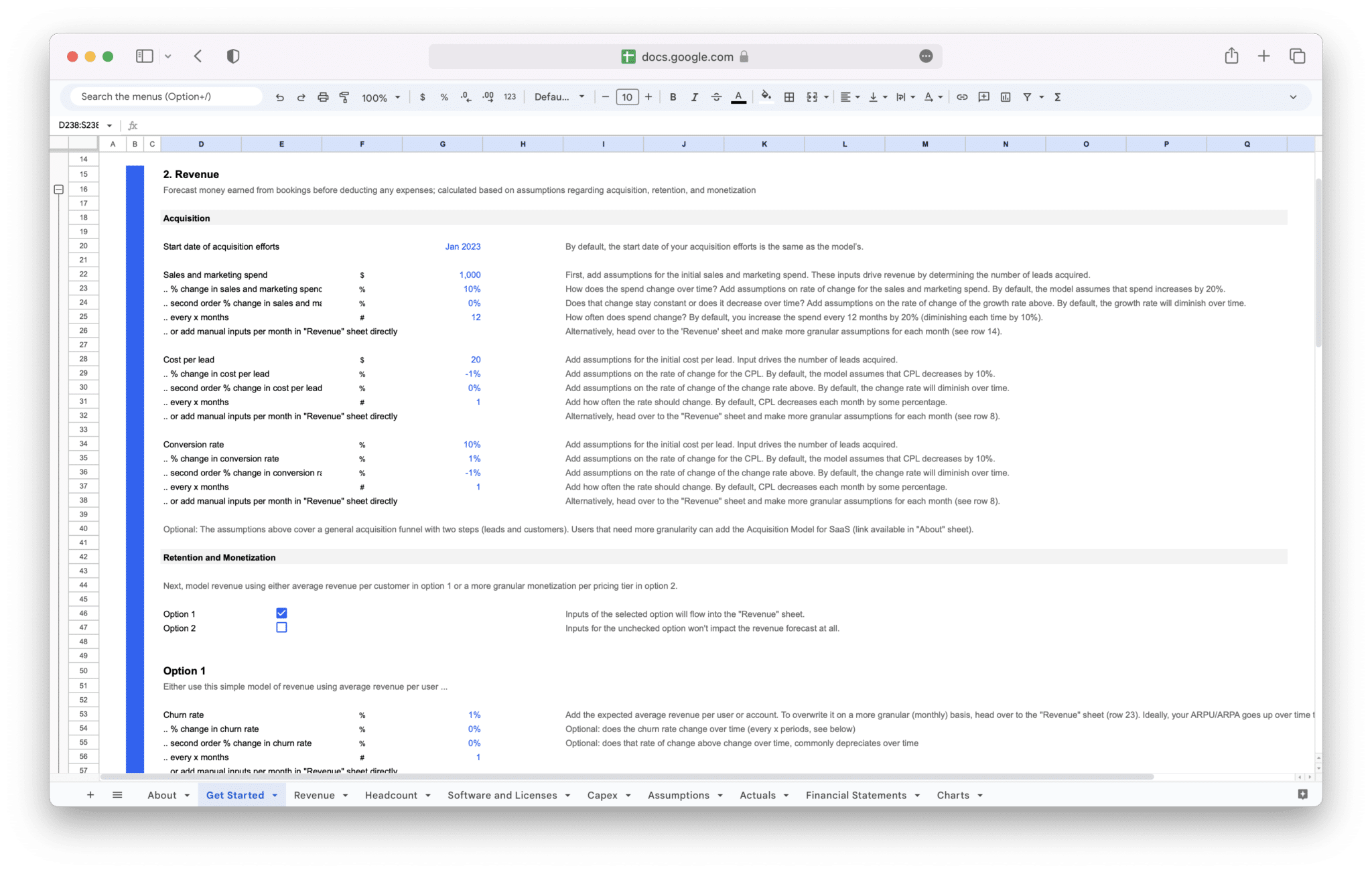Toggle strikethrough formatting

pos(716,96)
